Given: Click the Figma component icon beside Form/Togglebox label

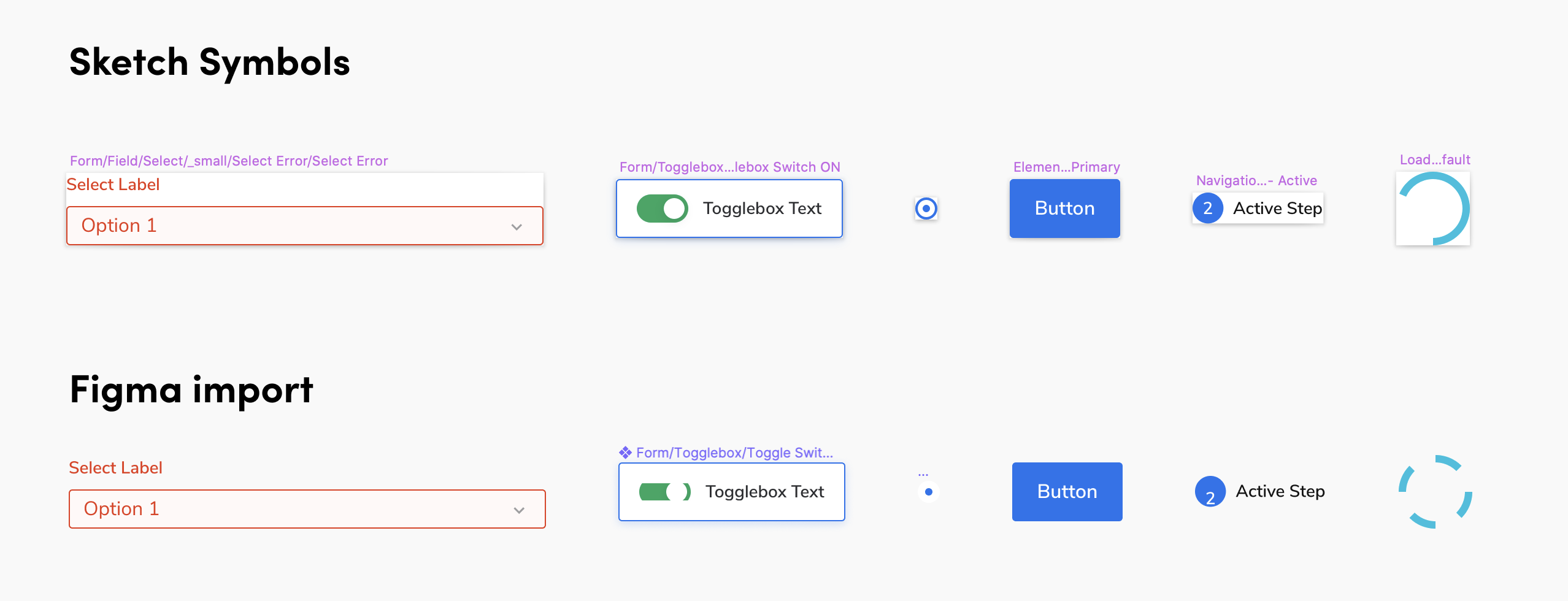Looking at the screenshot, I should tap(625, 453).
